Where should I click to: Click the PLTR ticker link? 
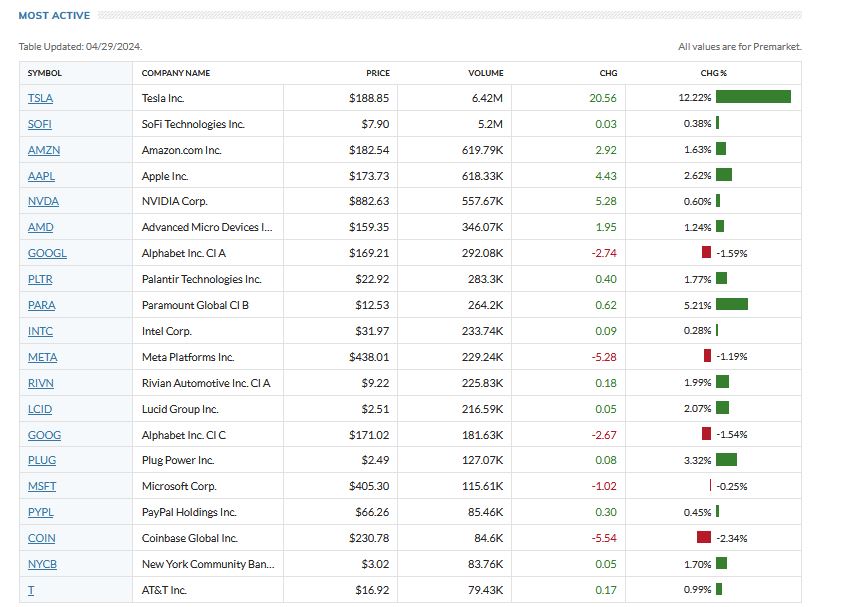[41, 279]
